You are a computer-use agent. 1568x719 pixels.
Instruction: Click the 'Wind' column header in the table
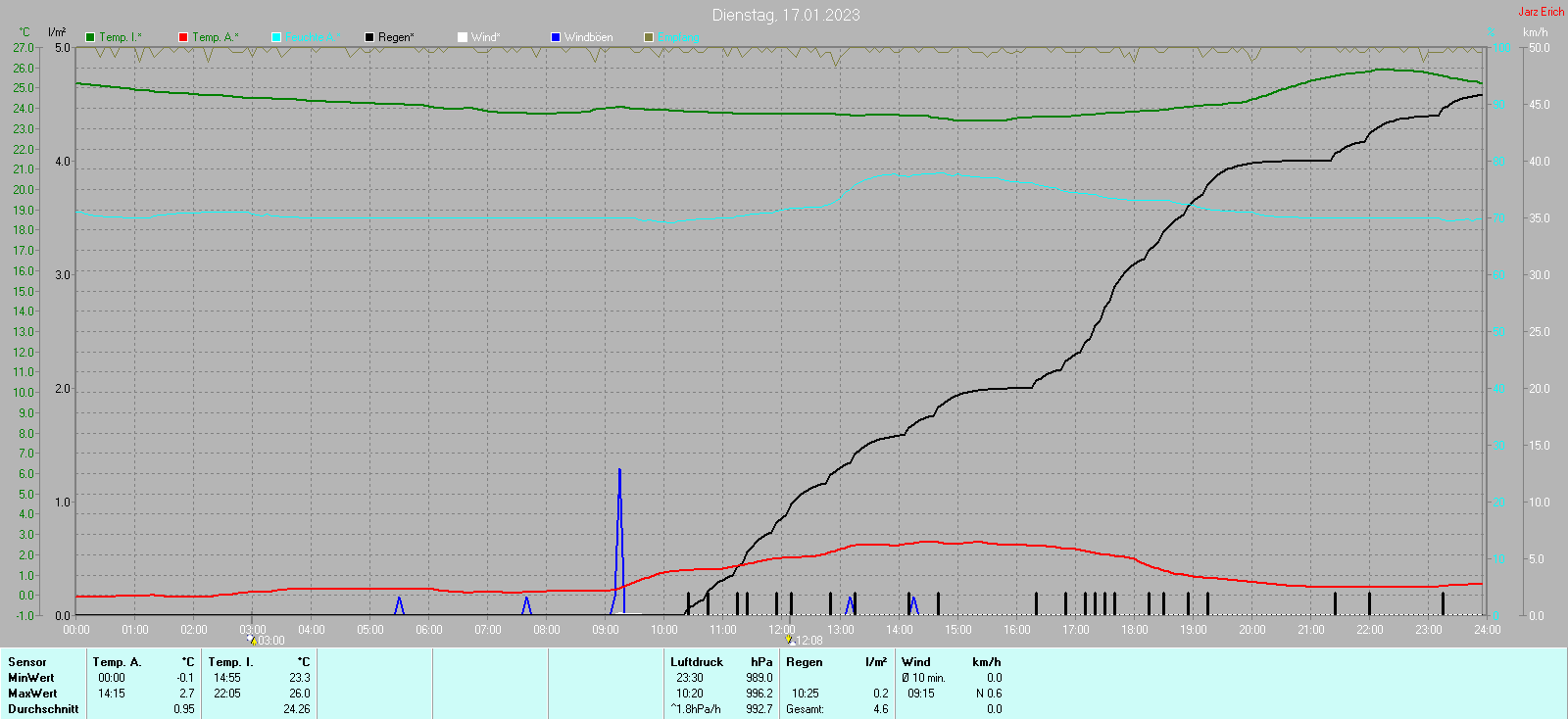pyautogui.click(x=916, y=662)
